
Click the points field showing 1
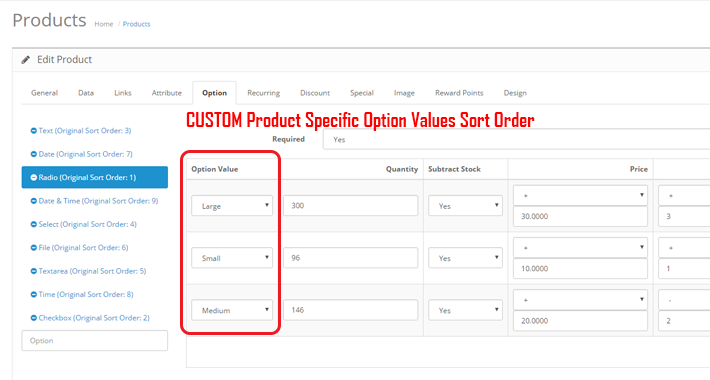pos(684,269)
